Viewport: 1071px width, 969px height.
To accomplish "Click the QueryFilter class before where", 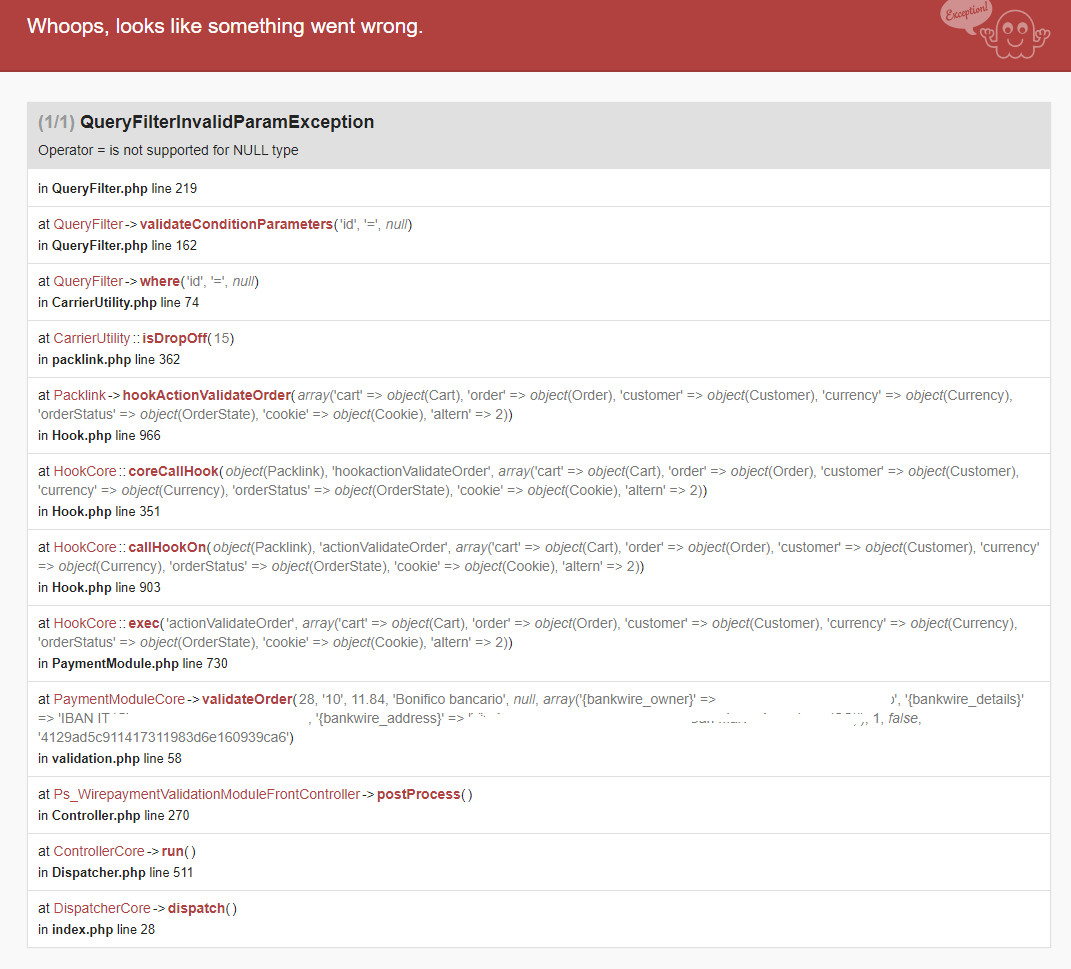I will [x=88, y=281].
